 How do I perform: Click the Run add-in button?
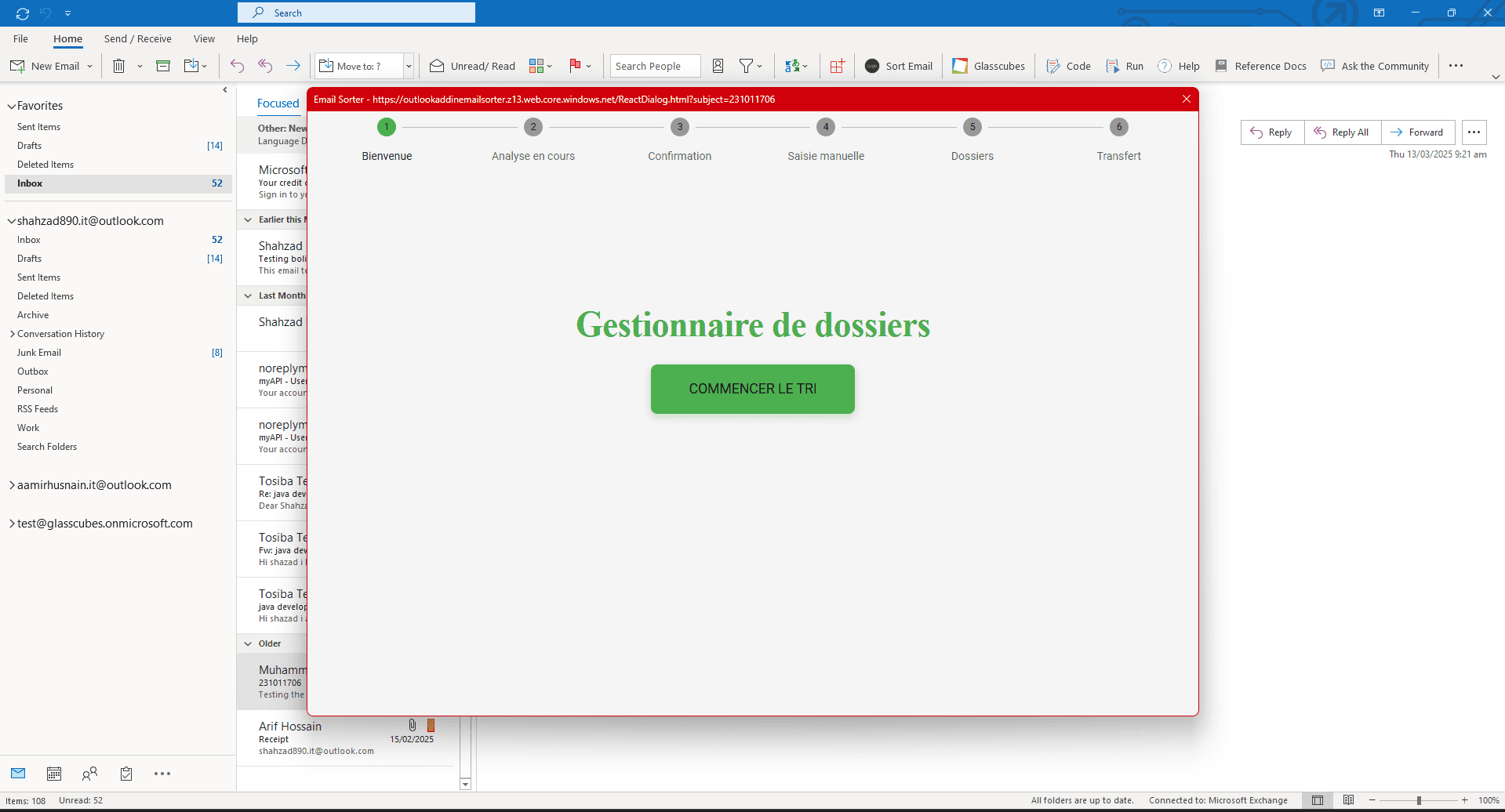point(1125,66)
